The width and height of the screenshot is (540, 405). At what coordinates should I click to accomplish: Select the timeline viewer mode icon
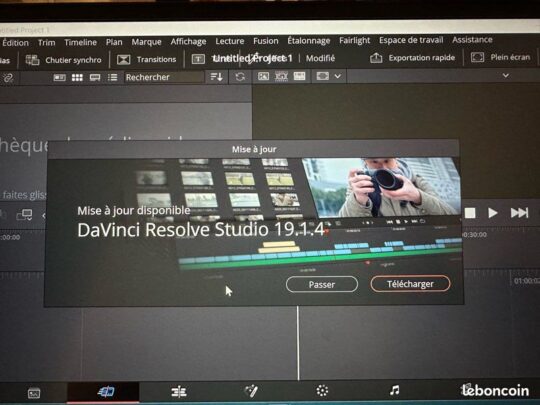click(299, 76)
